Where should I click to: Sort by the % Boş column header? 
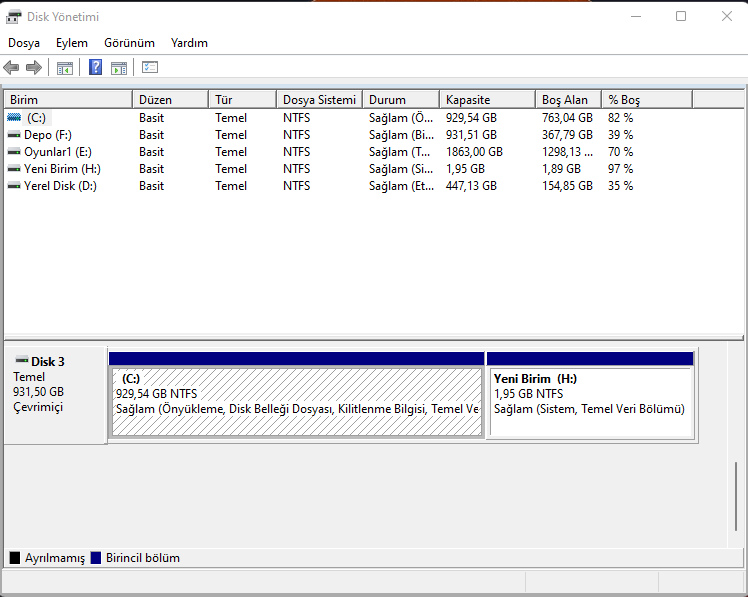(647, 100)
